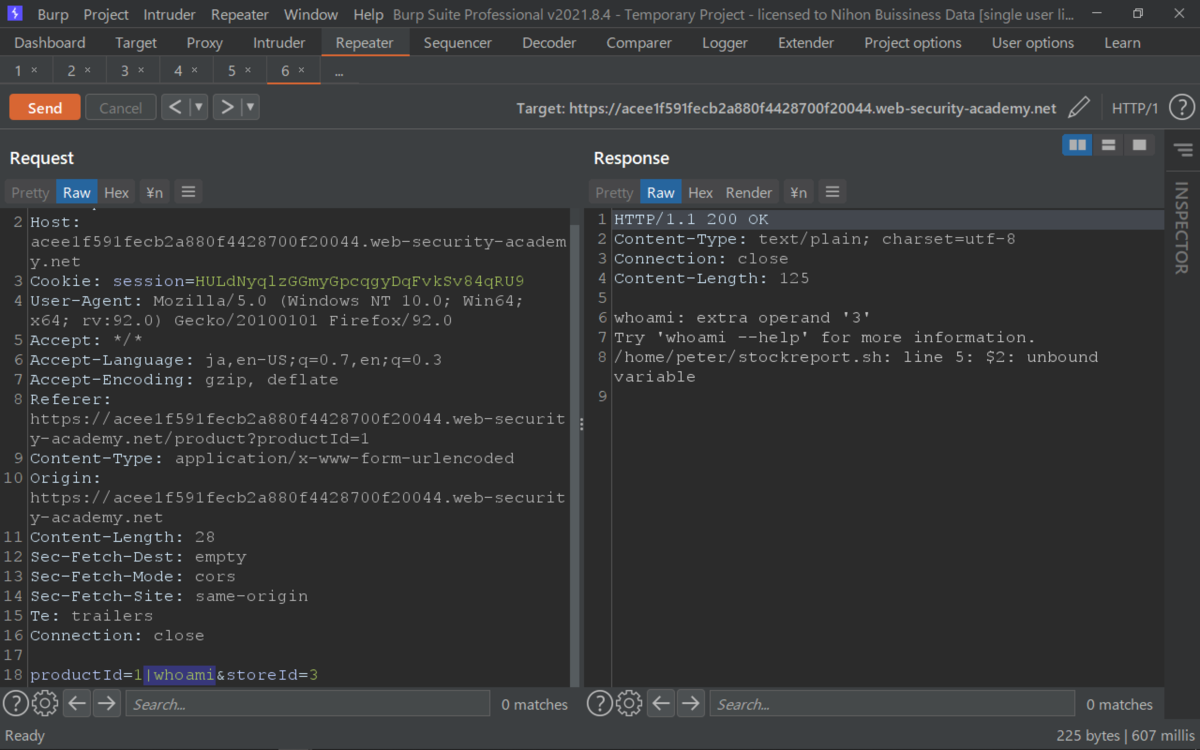The image size is (1200, 750).
Task: Click the Cancel button
Action: tap(121, 108)
